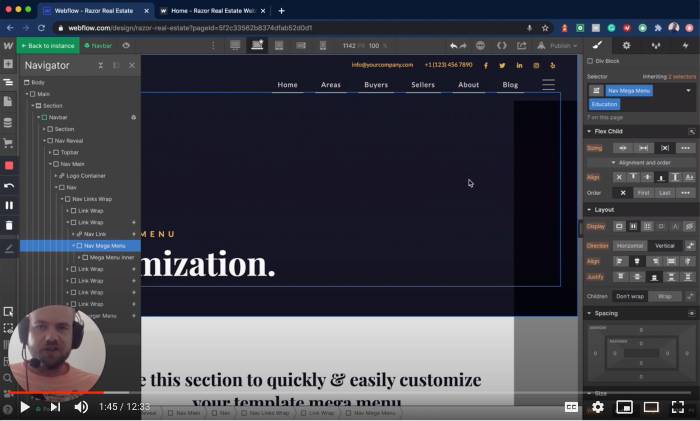Open the Add Elements plus panel
Screen dimensions: 700x421
pos(9,64)
